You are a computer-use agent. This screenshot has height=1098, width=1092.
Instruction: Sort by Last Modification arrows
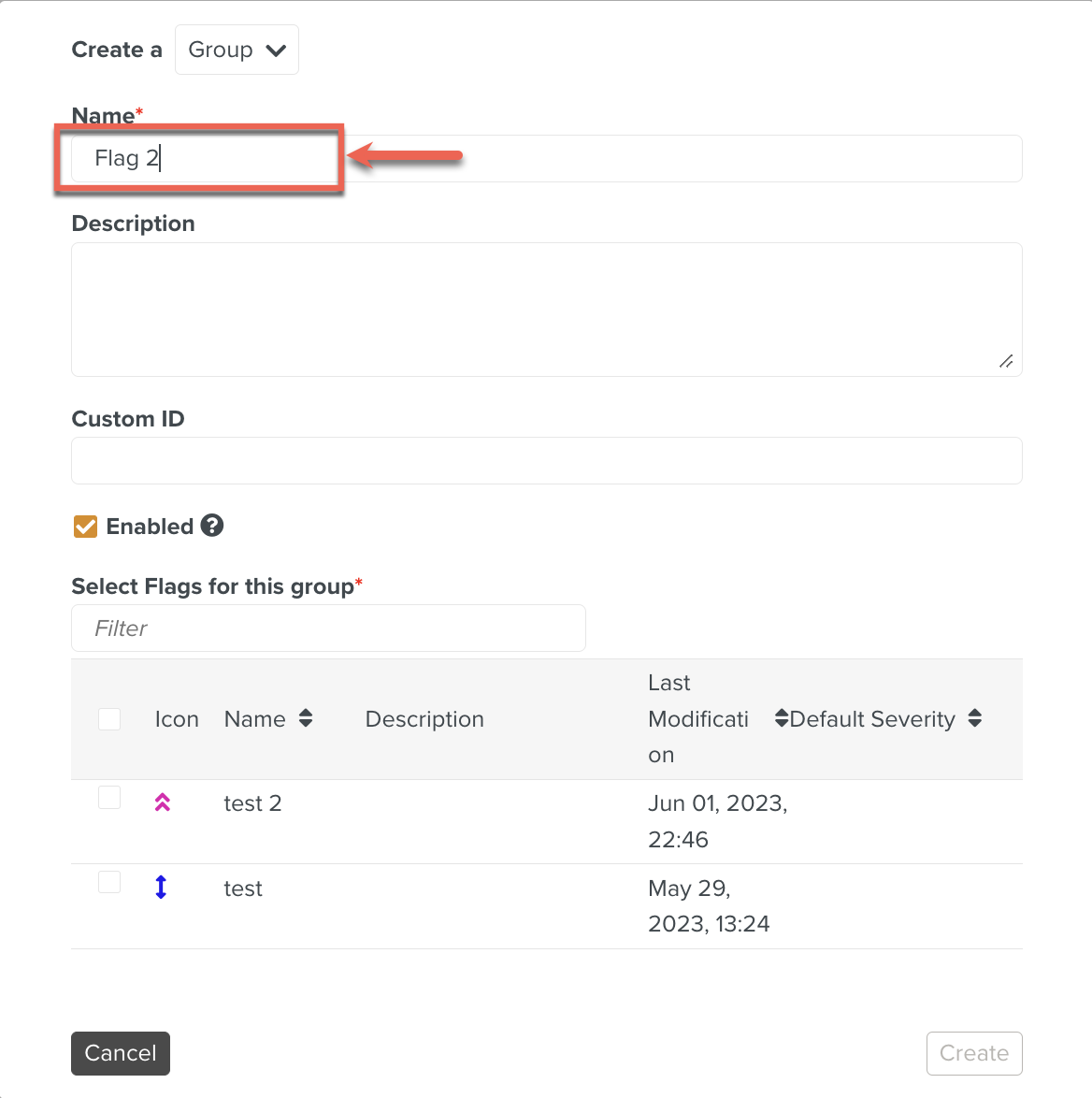782,718
